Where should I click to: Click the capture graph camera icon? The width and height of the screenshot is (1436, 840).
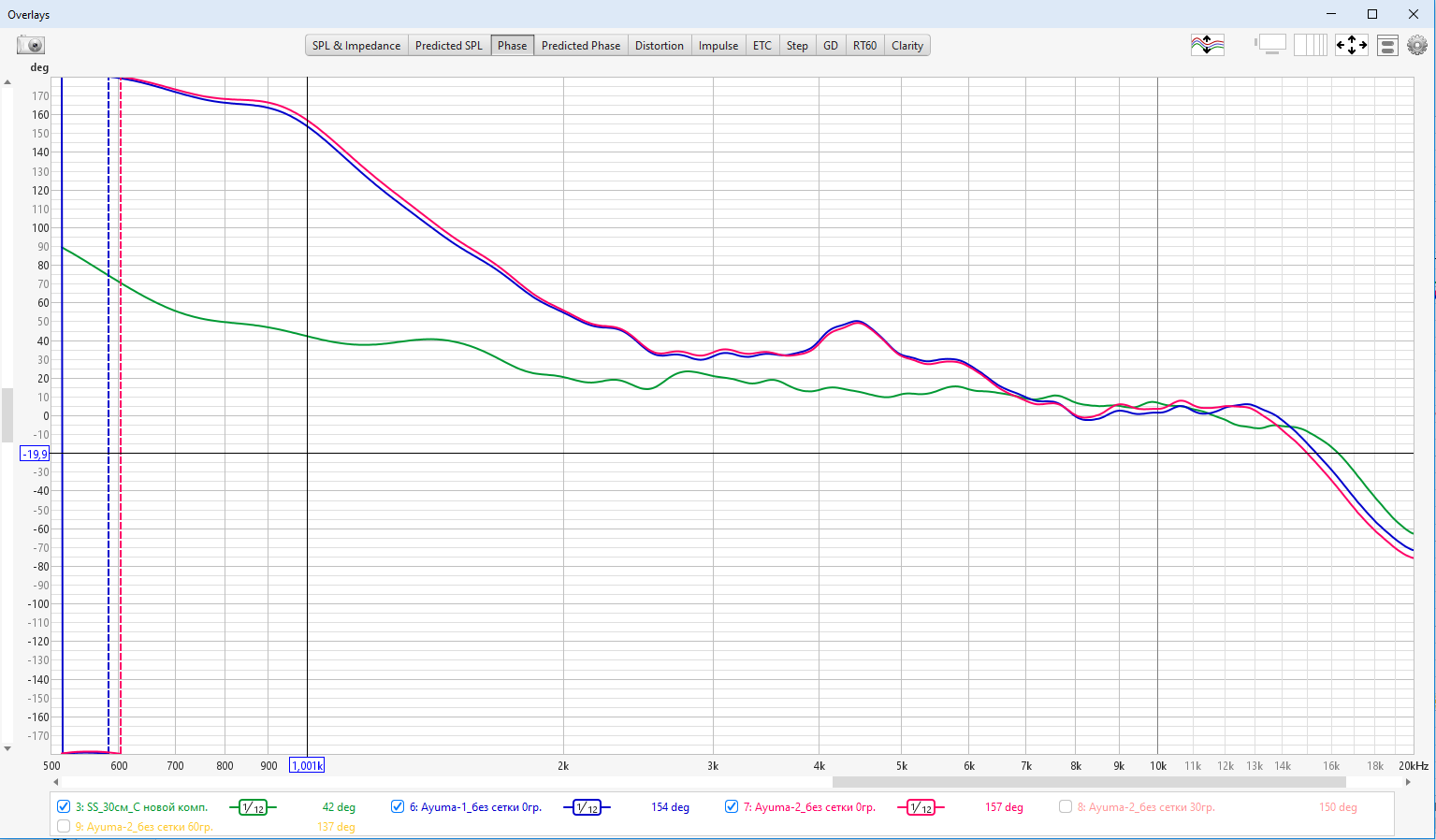[31, 45]
